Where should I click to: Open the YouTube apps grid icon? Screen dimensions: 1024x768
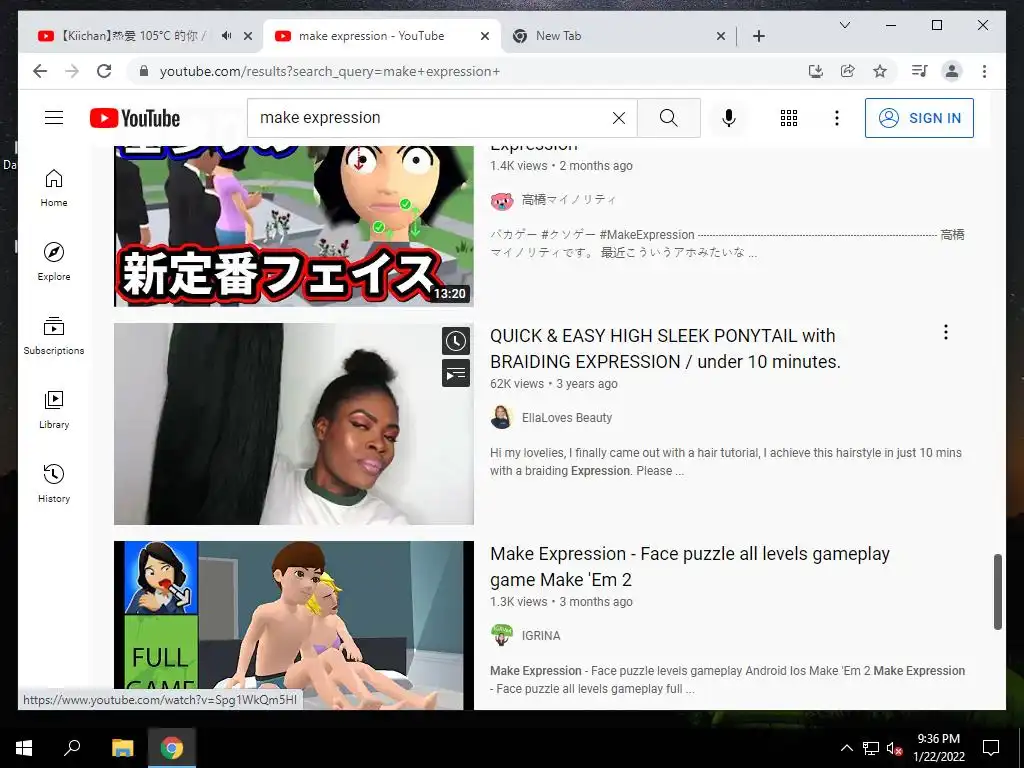pyautogui.click(x=789, y=118)
